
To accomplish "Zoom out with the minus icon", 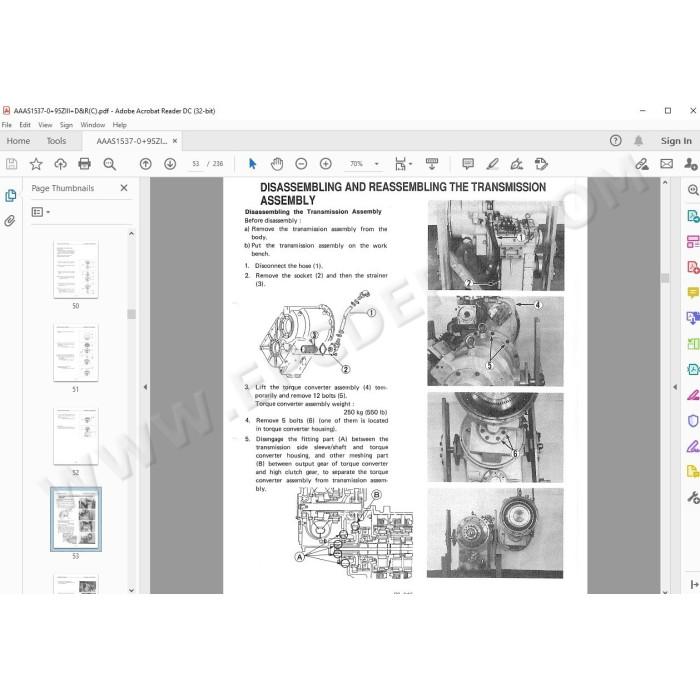I will (301, 164).
